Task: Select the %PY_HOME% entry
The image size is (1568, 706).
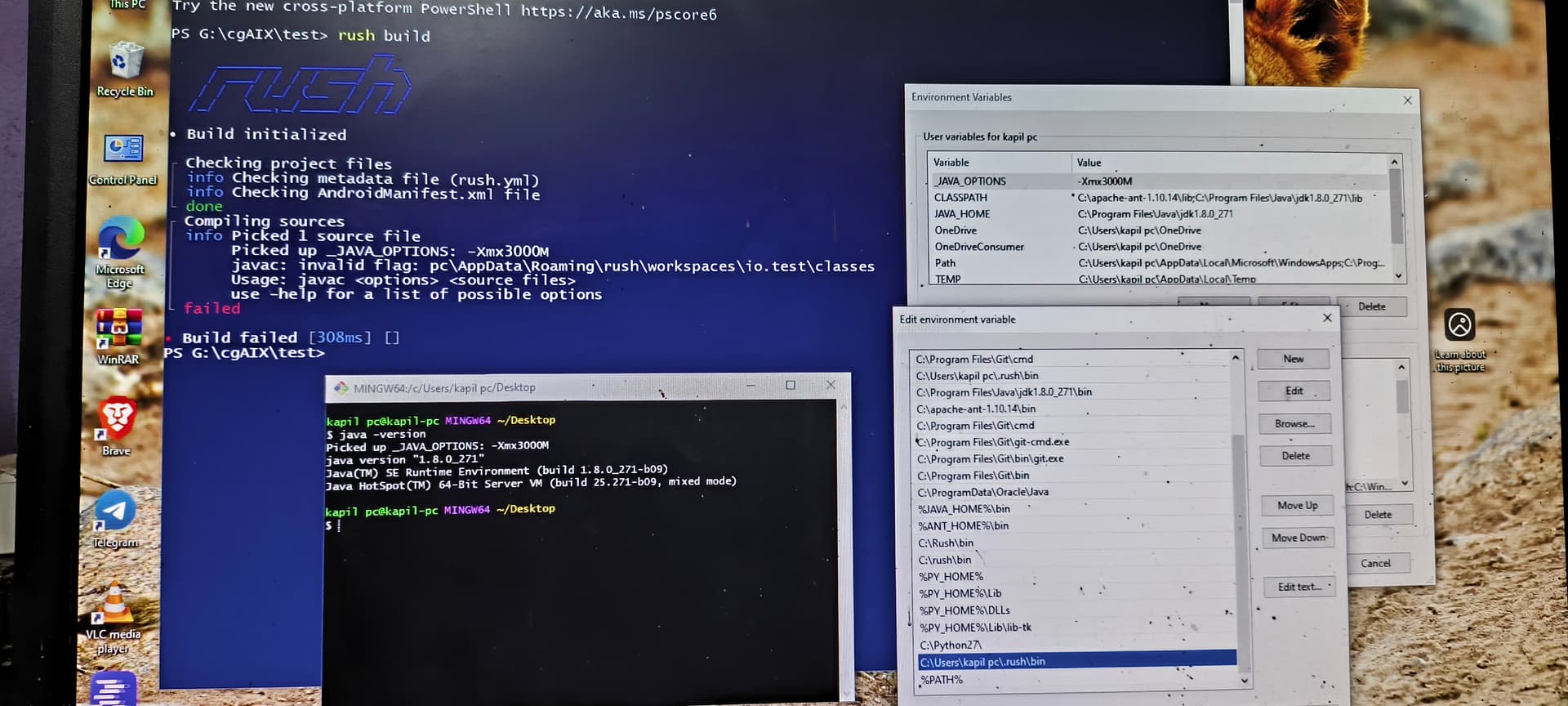Action: 1076,577
